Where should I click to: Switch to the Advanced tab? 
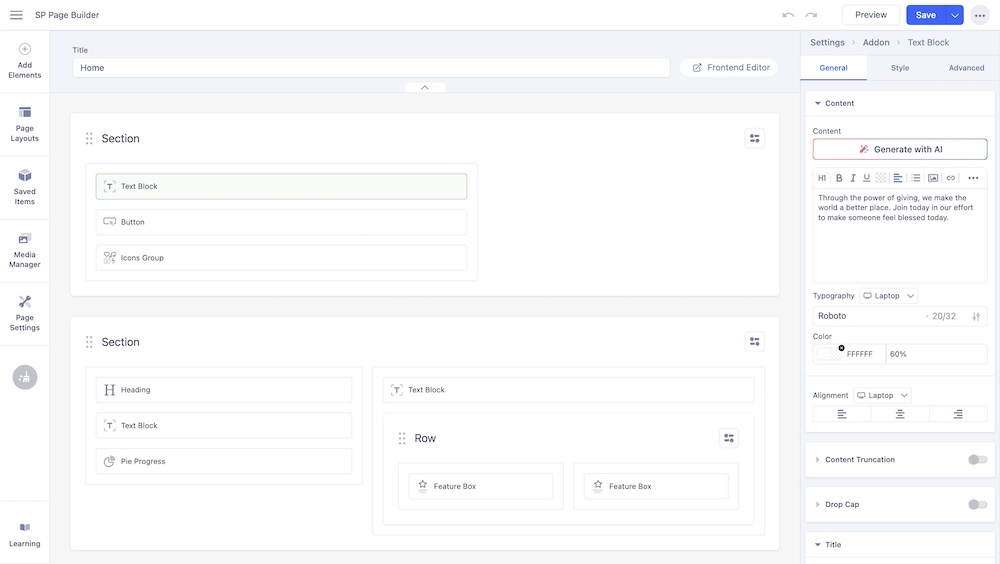966,68
